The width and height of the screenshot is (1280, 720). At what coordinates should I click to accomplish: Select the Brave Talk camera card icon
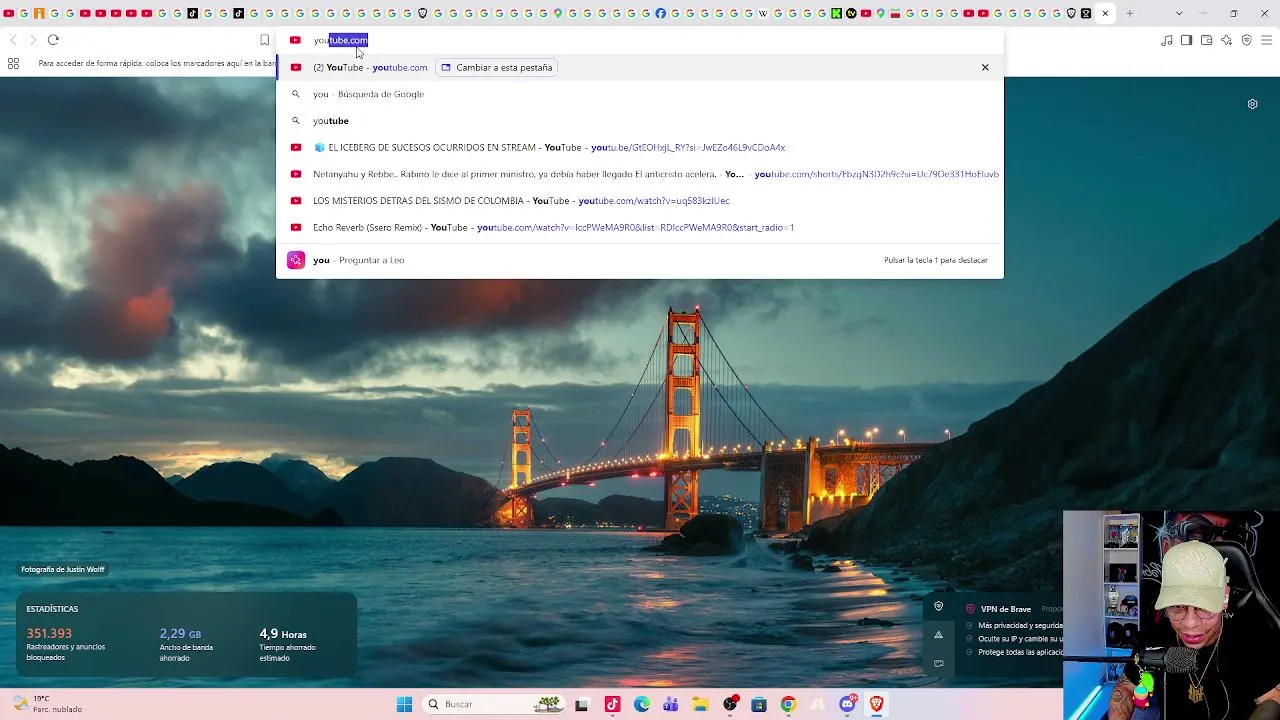[x=938, y=663]
